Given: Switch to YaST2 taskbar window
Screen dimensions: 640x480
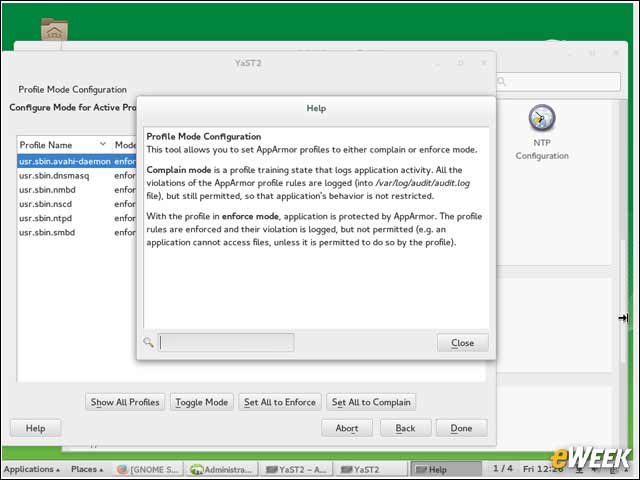Looking at the screenshot, I should (x=371, y=469).
